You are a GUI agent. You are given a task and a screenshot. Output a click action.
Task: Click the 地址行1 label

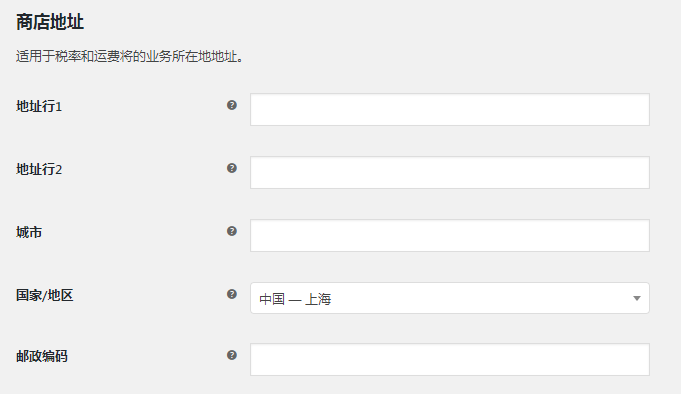[x=39, y=106]
